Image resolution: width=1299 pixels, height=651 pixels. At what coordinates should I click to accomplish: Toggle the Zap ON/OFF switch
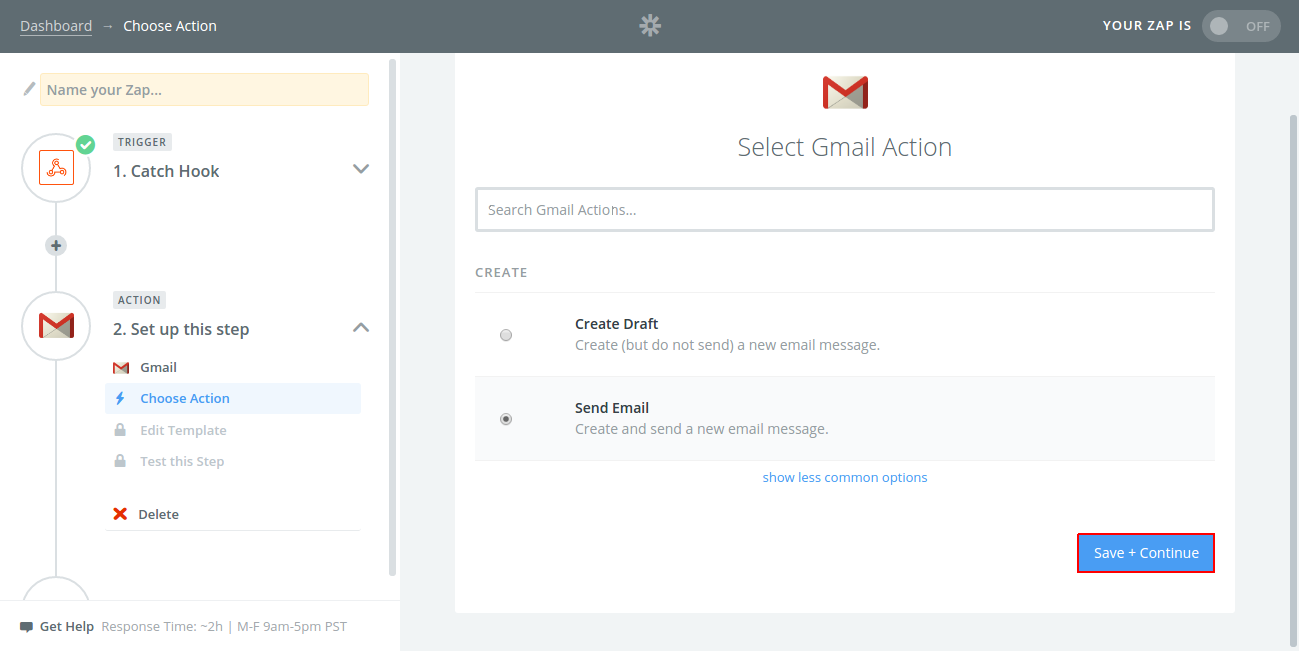[1241, 26]
